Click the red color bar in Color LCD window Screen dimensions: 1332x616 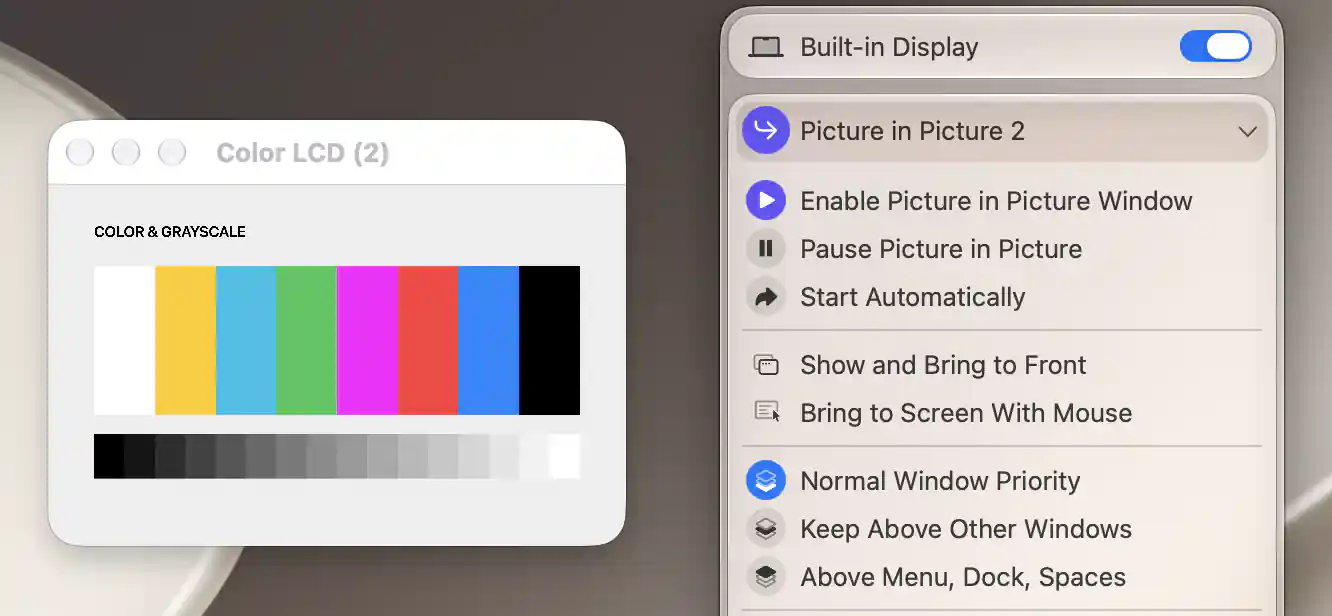pos(428,340)
